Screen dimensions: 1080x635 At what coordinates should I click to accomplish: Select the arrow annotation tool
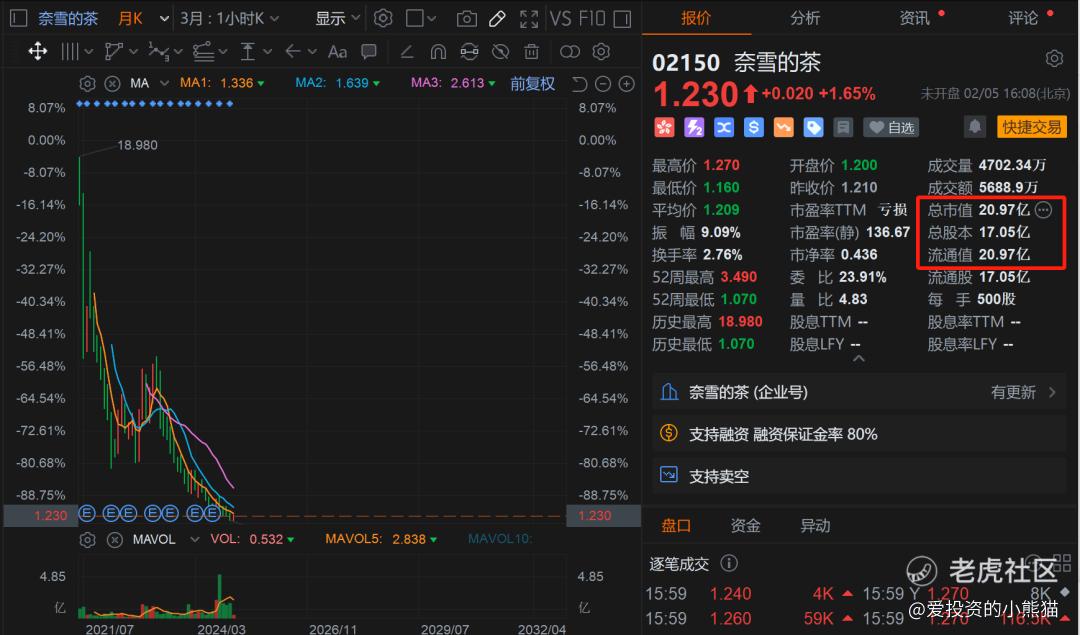293,51
